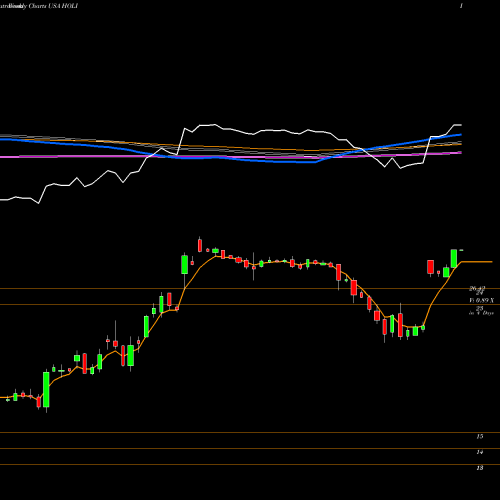This screenshot has height=500, width=500.
Task: Click the '15' price axis label
Action: click(480, 436)
